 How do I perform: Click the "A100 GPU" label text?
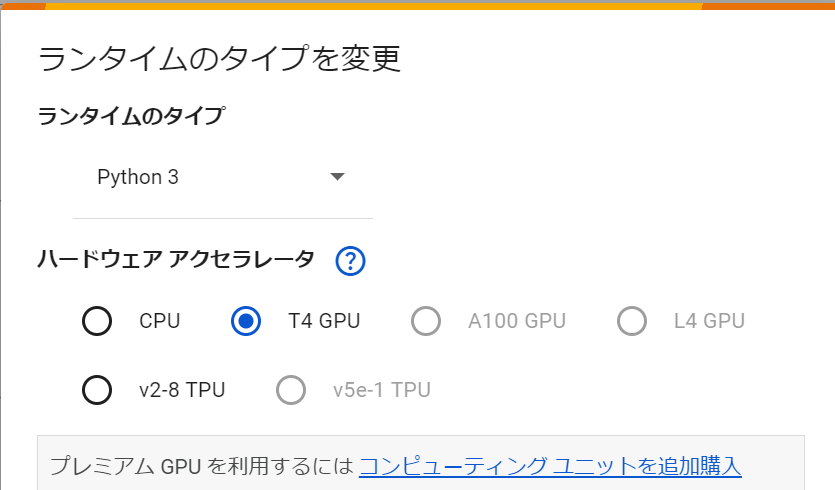516,321
